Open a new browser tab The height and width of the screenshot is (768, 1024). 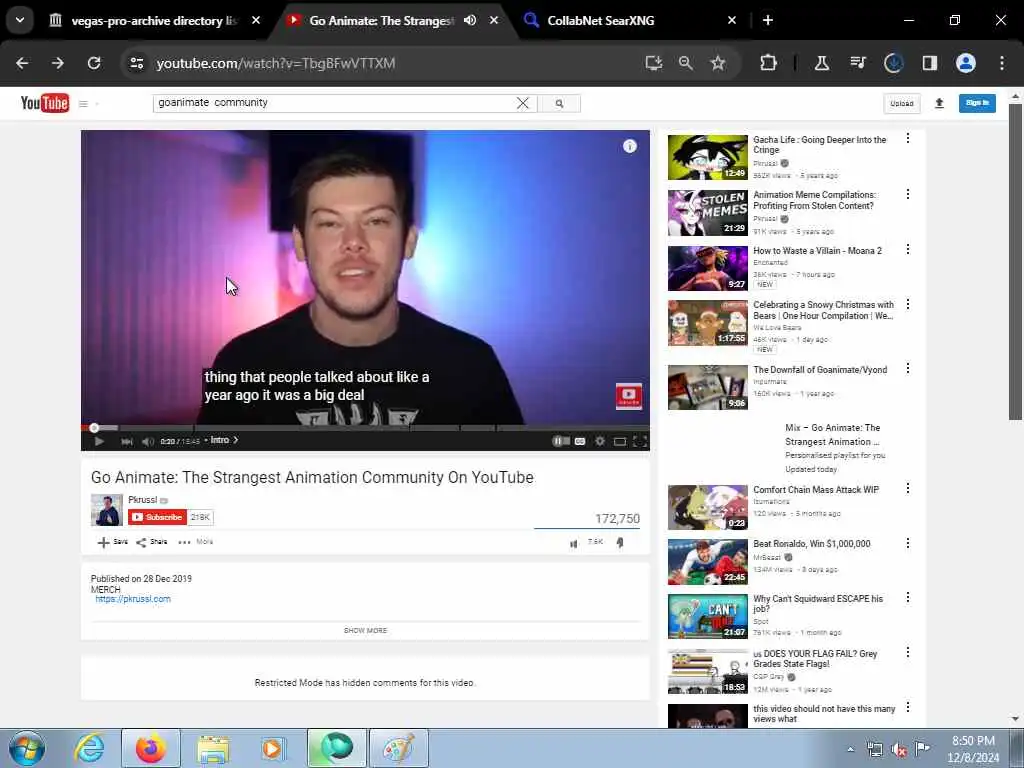pyautogui.click(x=768, y=20)
